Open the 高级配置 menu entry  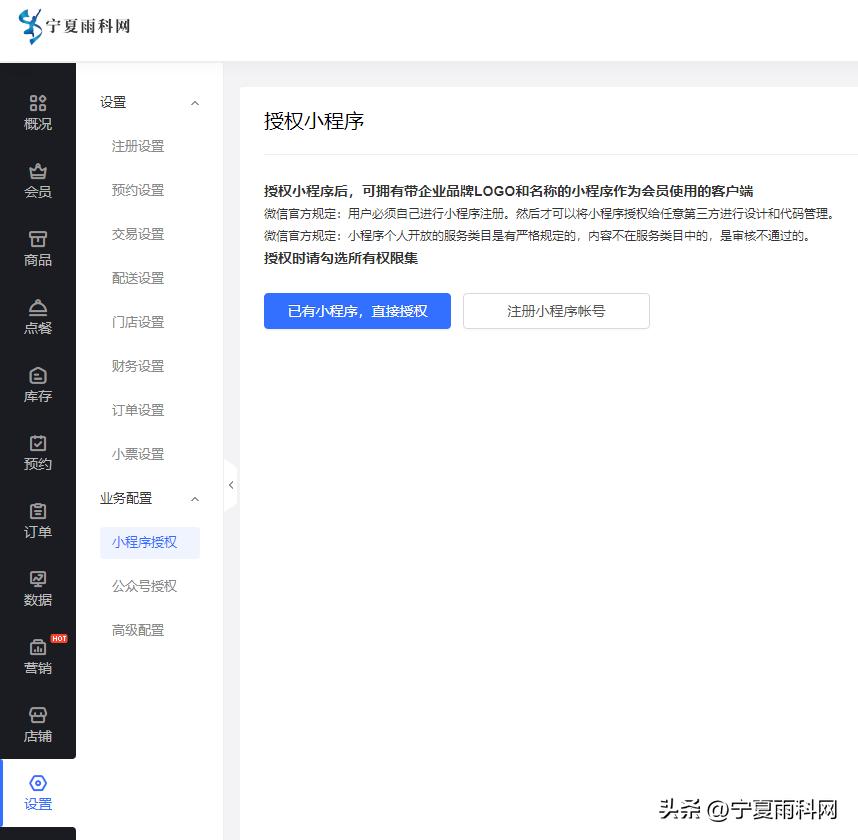click(x=138, y=630)
